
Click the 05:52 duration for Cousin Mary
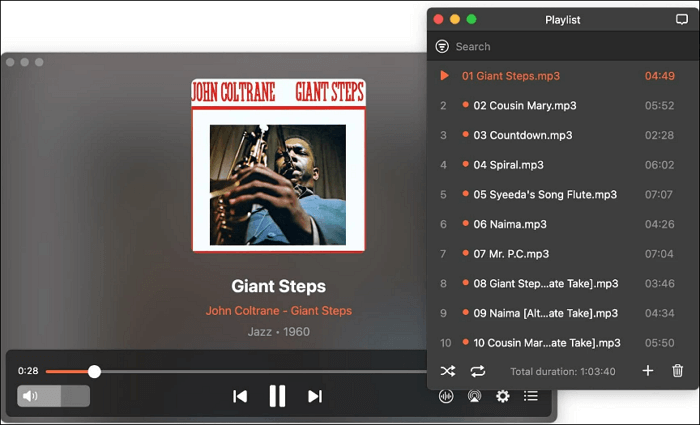click(x=659, y=105)
